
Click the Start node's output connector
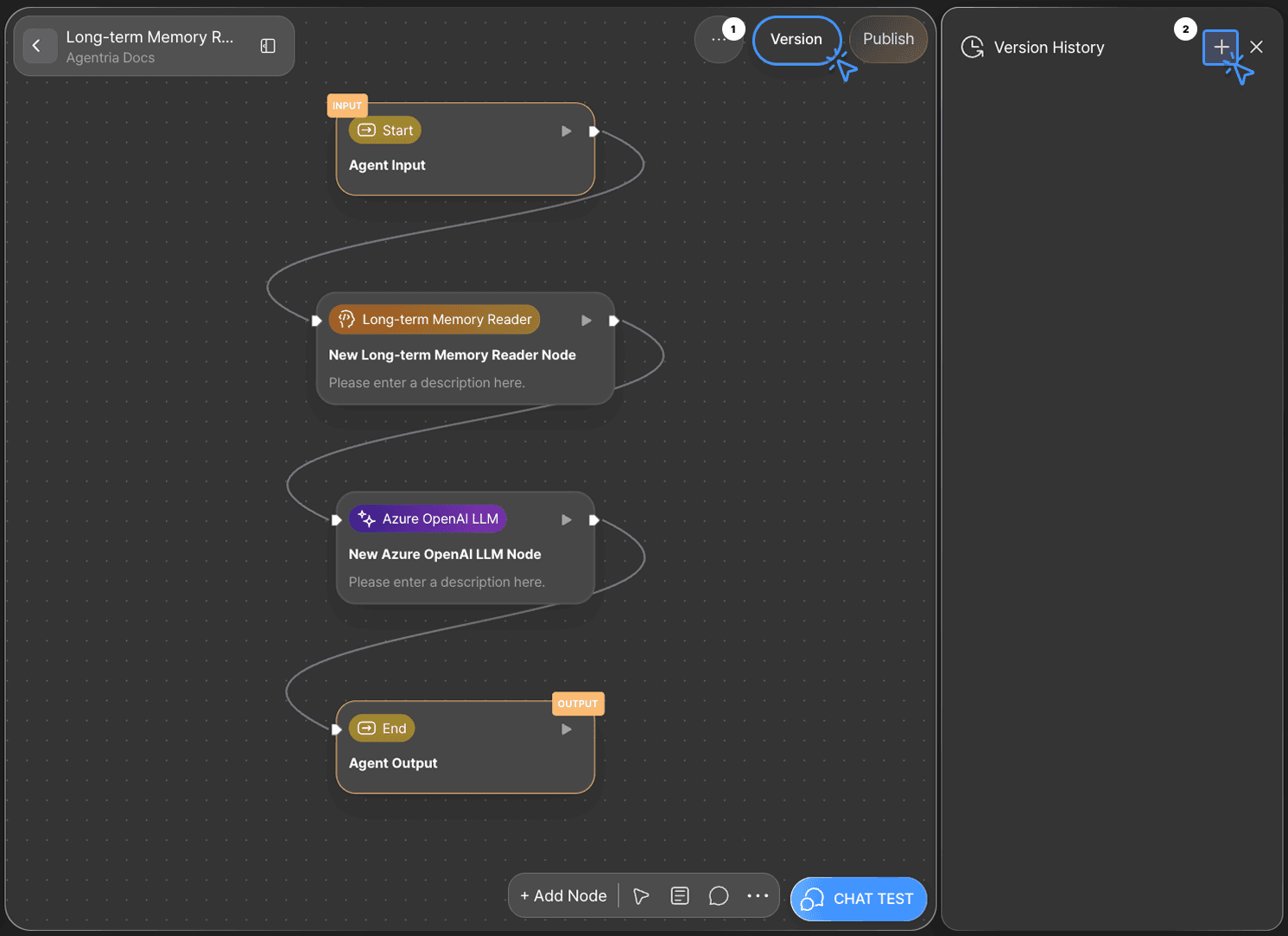click(x=594, y=131)
